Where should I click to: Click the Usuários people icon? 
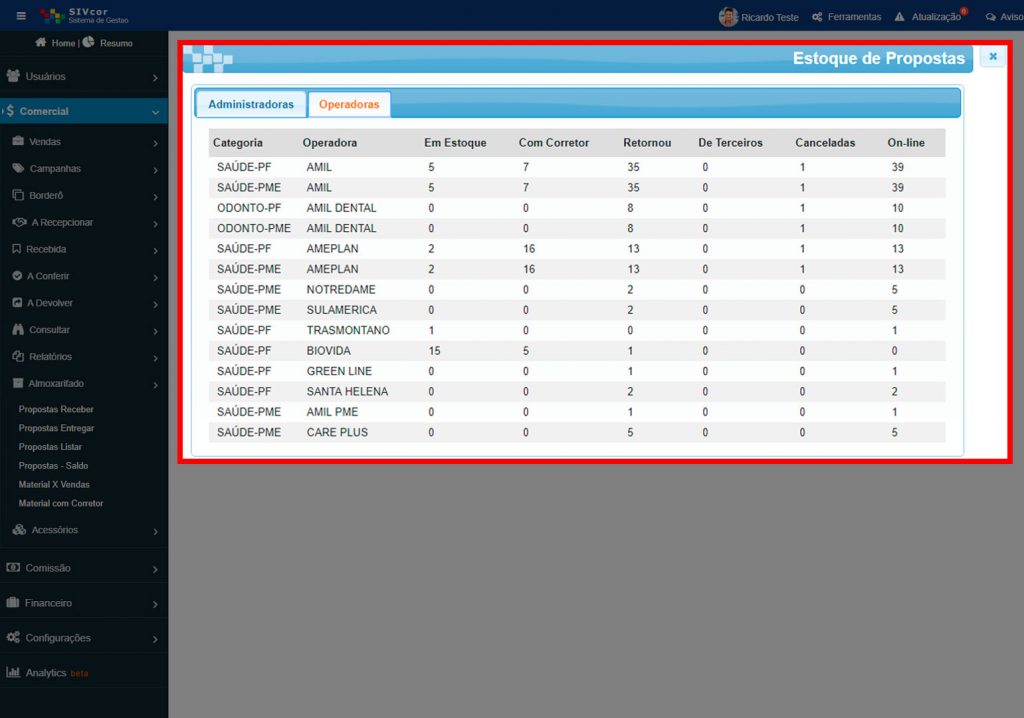[x=13, y=76]
